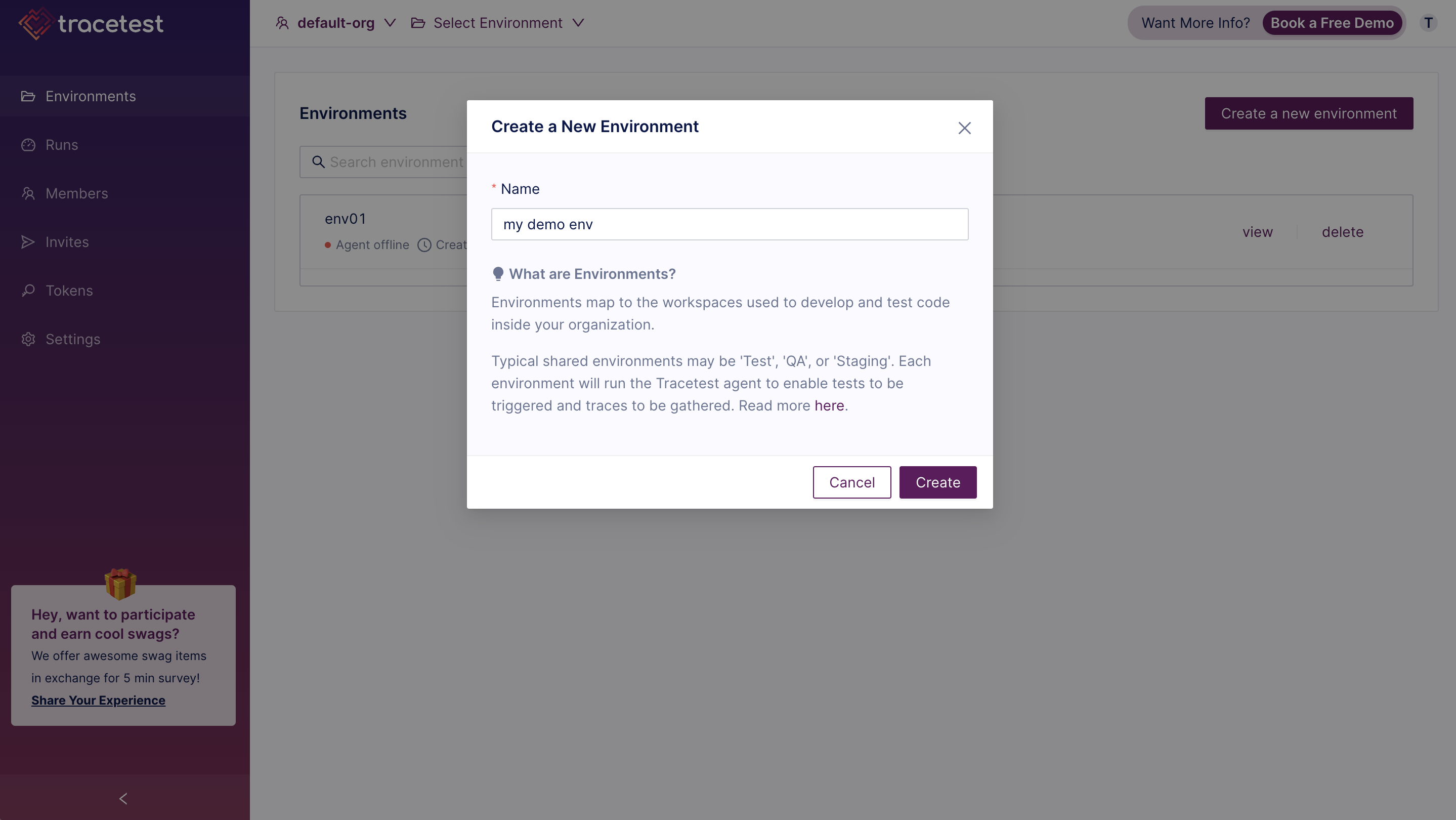Image resolution: width=1456 pixels, height=820 pixels.
Task: Click the Members people icon
Action: tap(28, 193)
